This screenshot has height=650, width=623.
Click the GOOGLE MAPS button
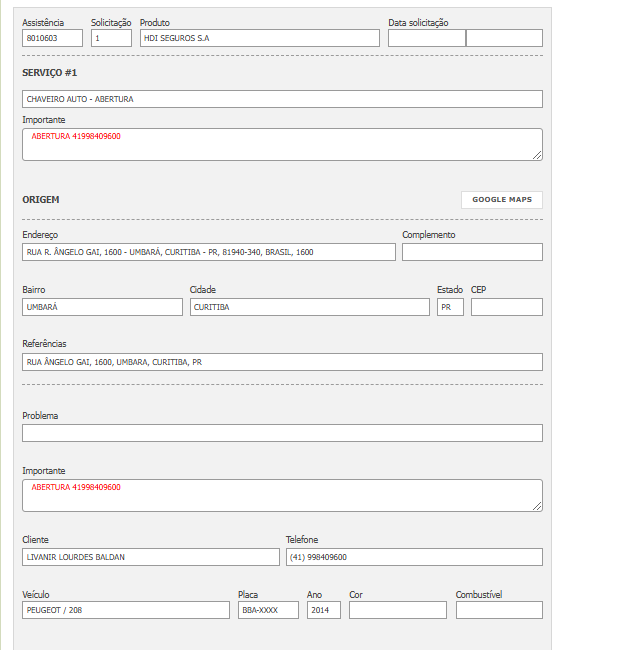coord(501,200)
